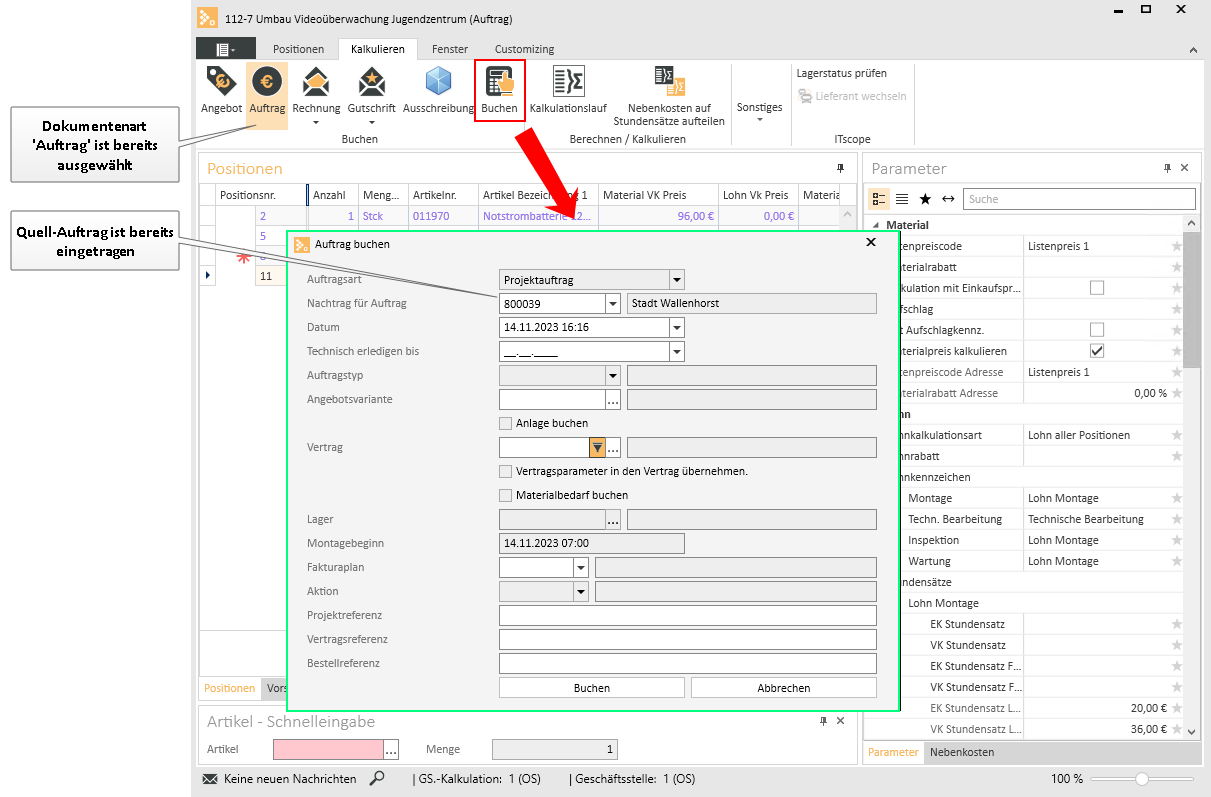Pin the Artikel - Schnelleingabe panel
This screenshot has height=797, width=1211.
pyautogui.click(x=823, y=721)
